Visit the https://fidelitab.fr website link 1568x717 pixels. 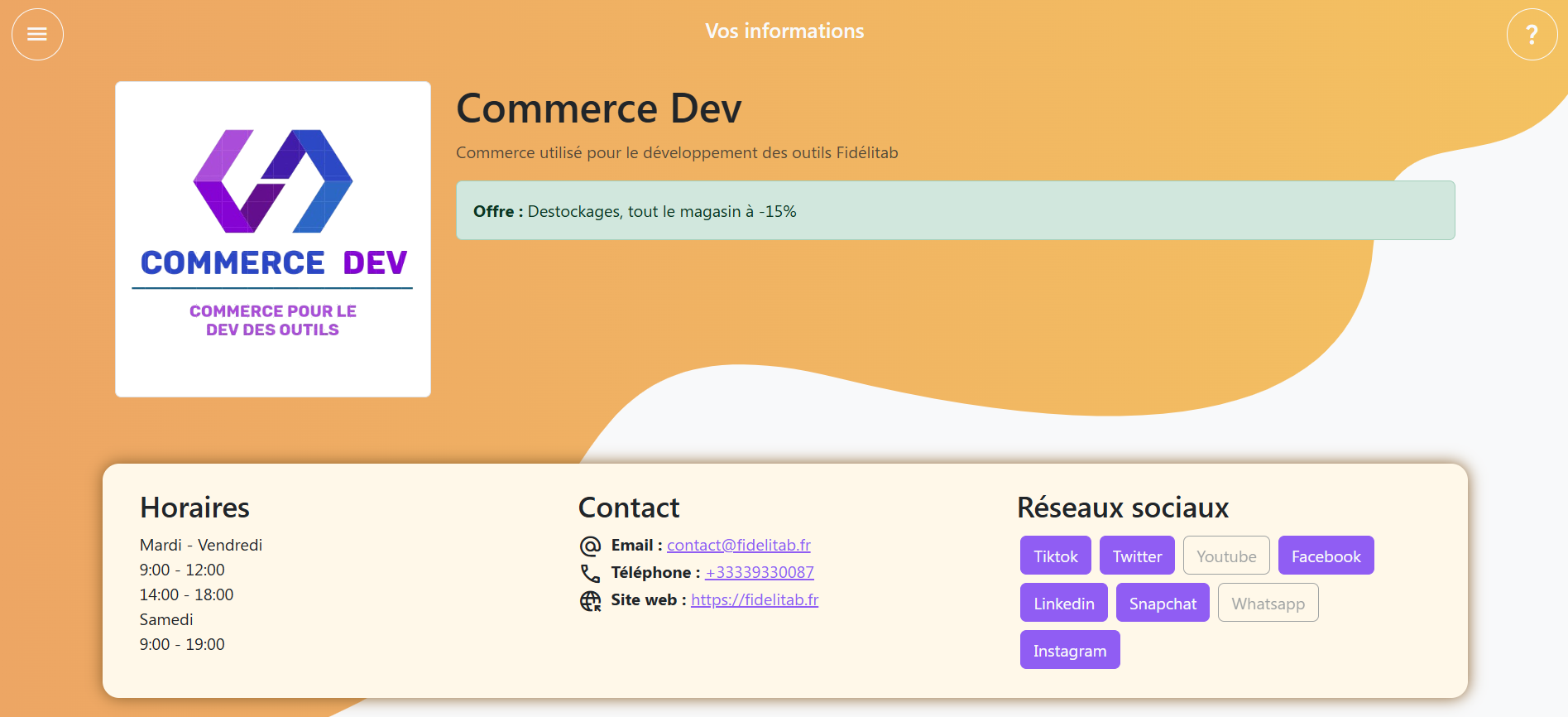click(754, 600)
